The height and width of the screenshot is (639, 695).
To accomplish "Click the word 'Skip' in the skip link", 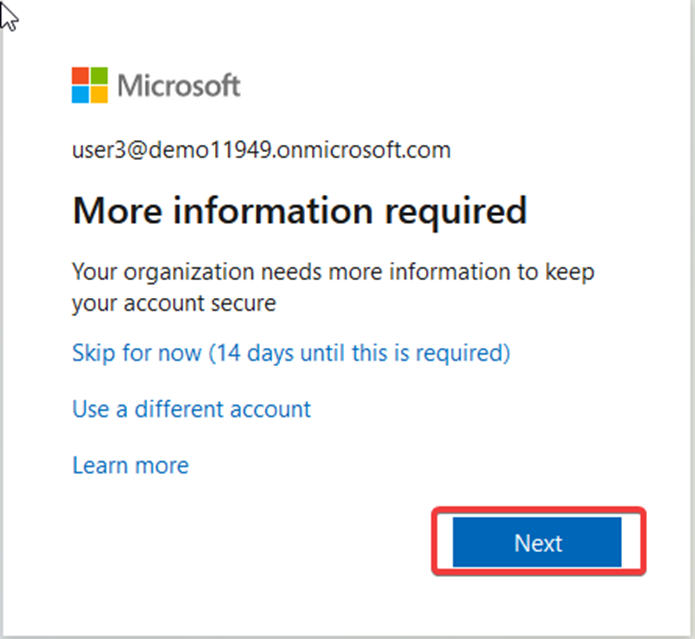I will tap(94, 353).
